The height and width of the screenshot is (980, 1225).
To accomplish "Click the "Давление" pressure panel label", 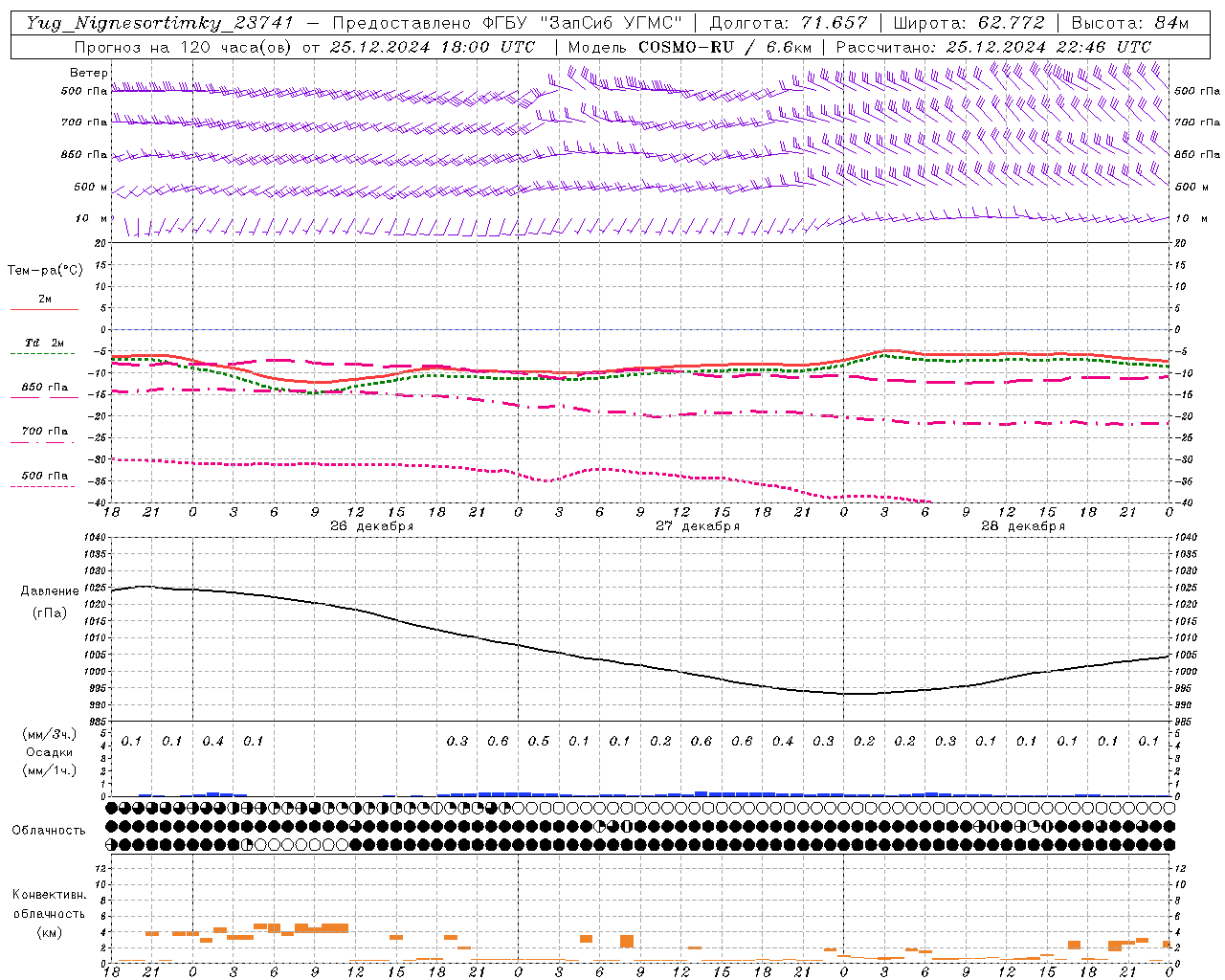I will click(50, 591).
